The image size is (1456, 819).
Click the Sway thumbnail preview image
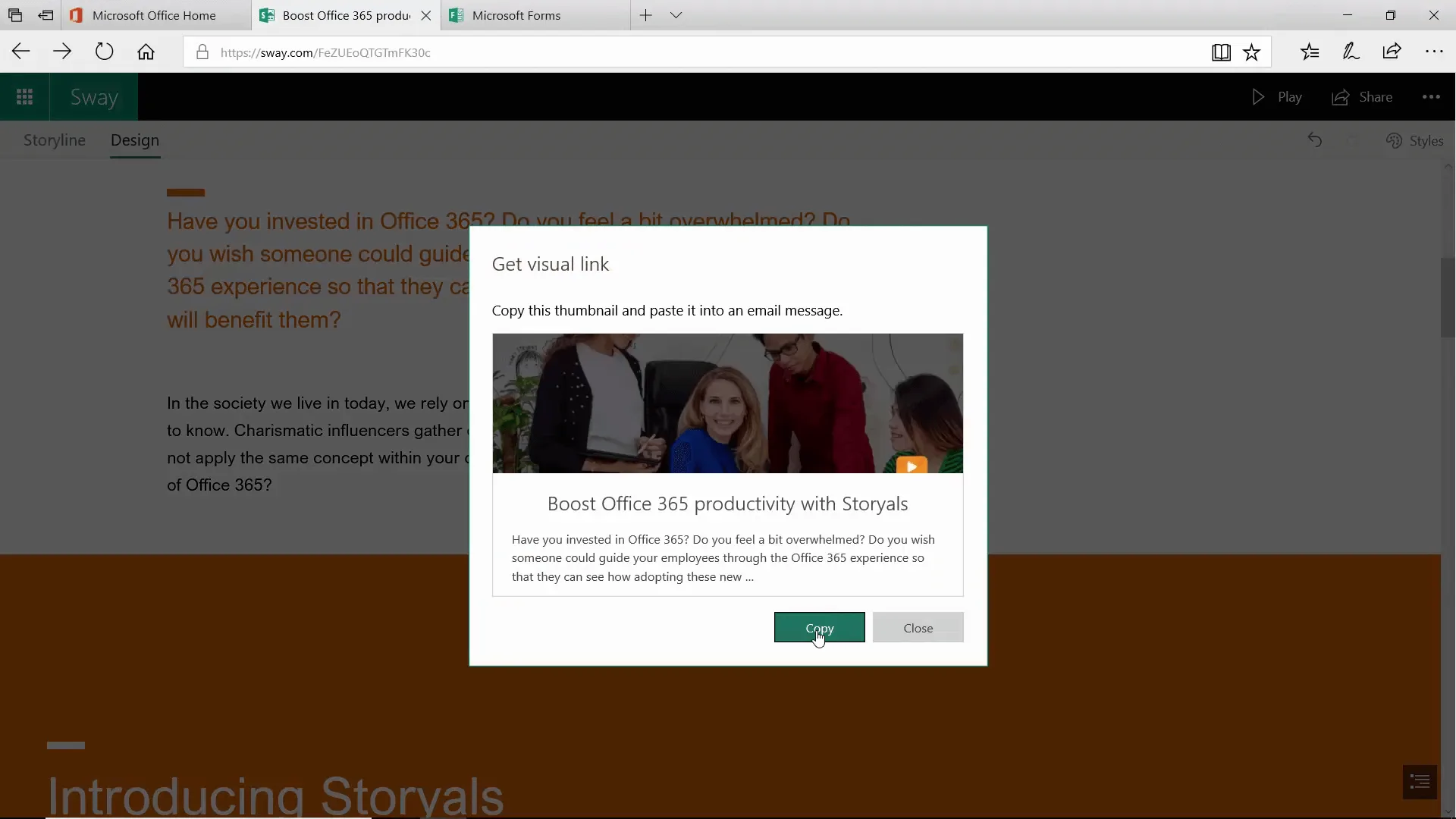(727, 403)
